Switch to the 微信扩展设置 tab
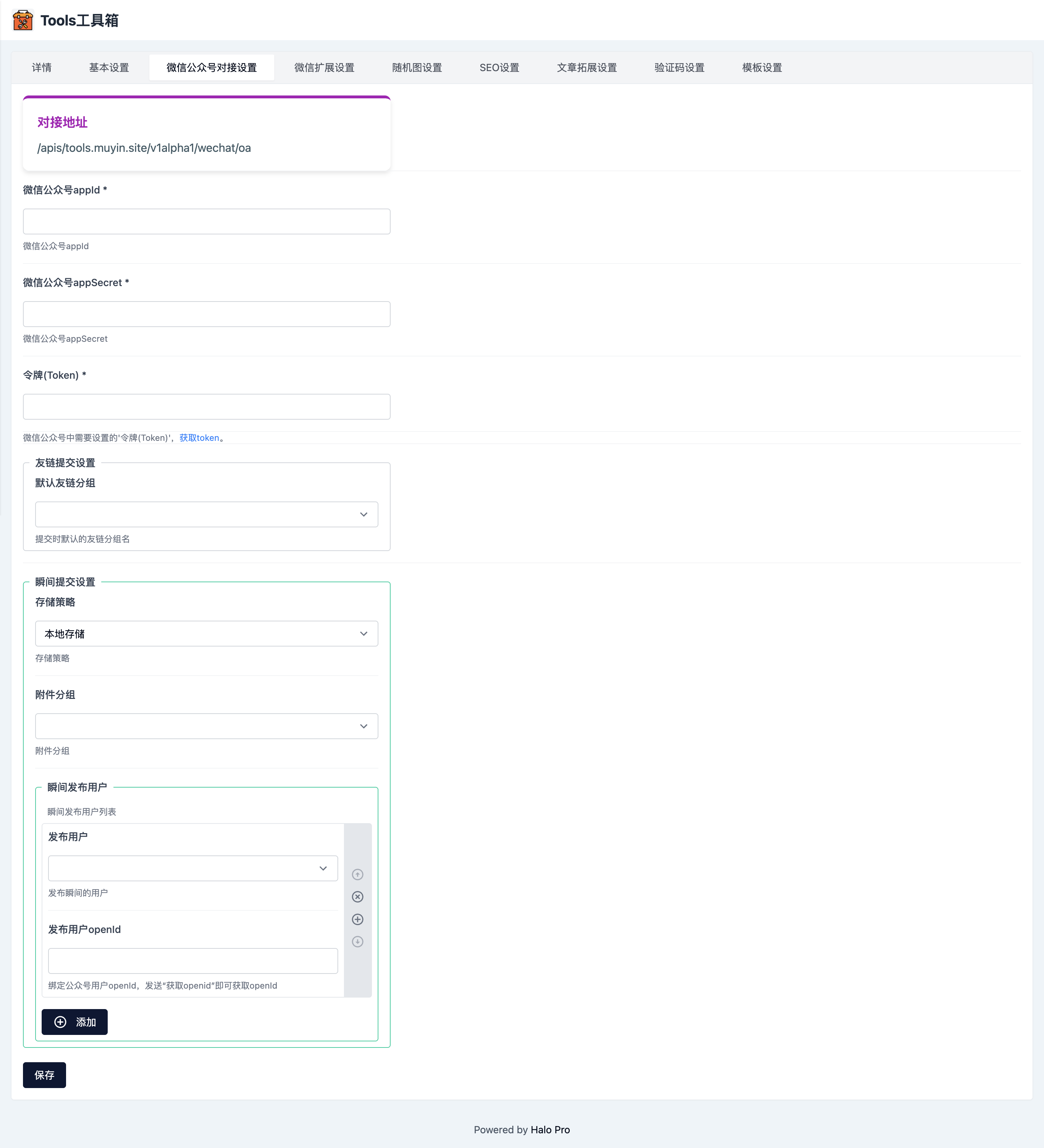Screen dimensions: 1044x1148 324,67
